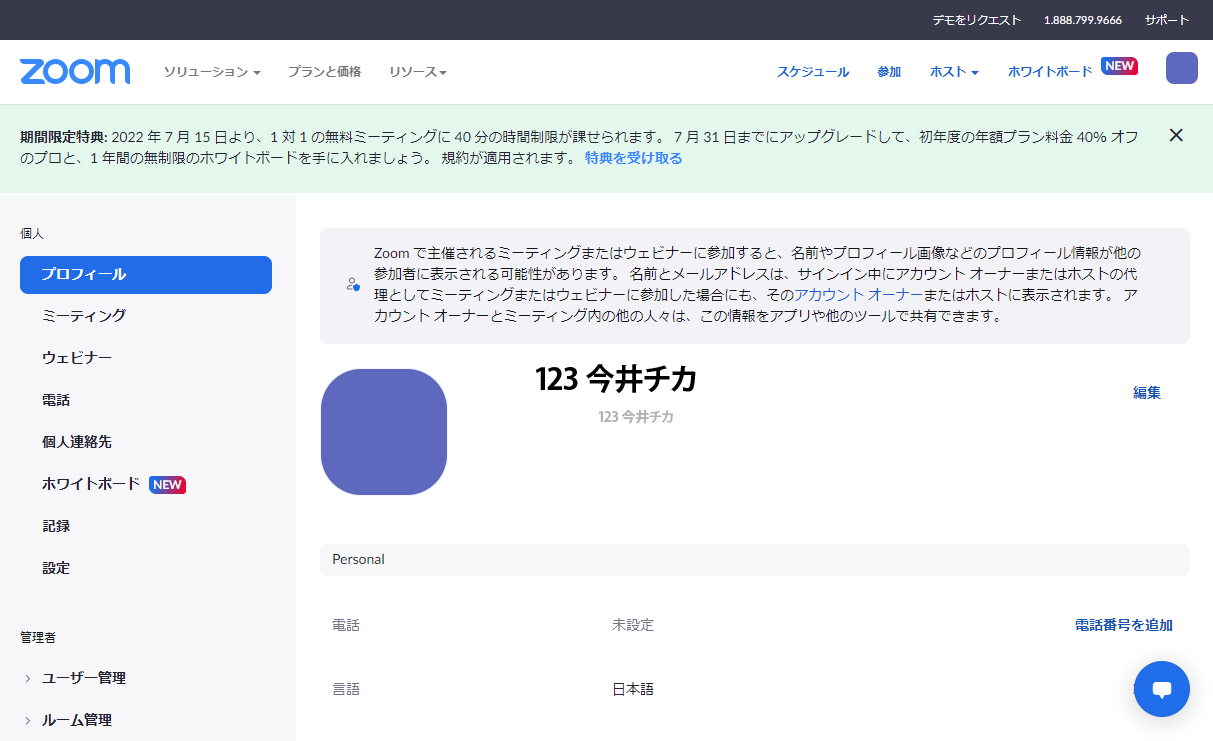Screen dimensions: 1213x741
Task: Expand ユーザー管理 in sidebar
Action: [83, 678]
